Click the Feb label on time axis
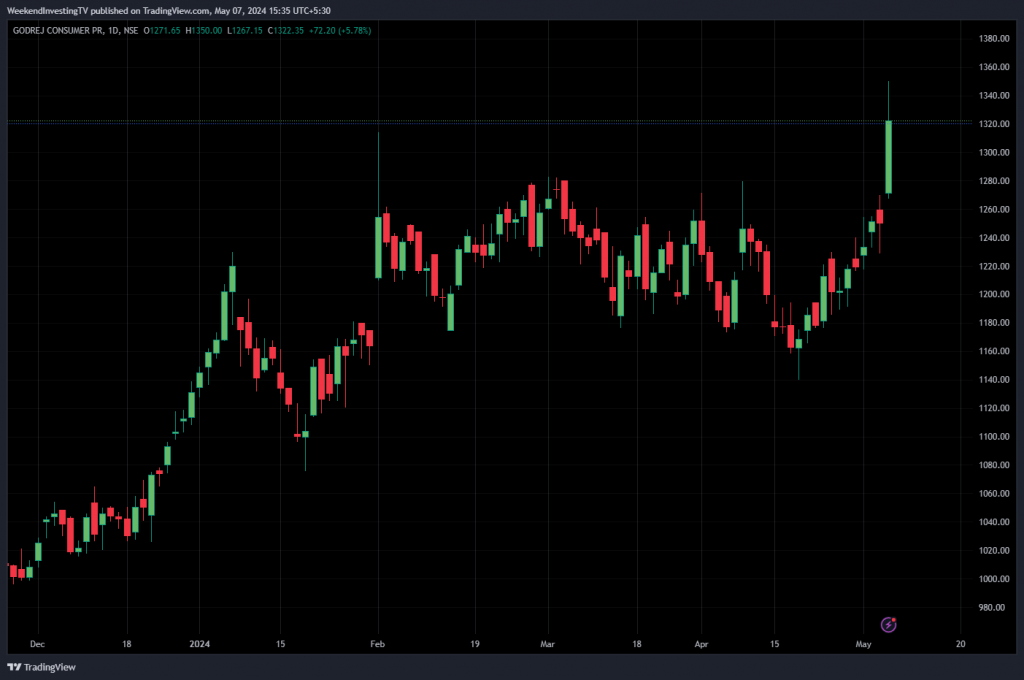 click(377, 644)
